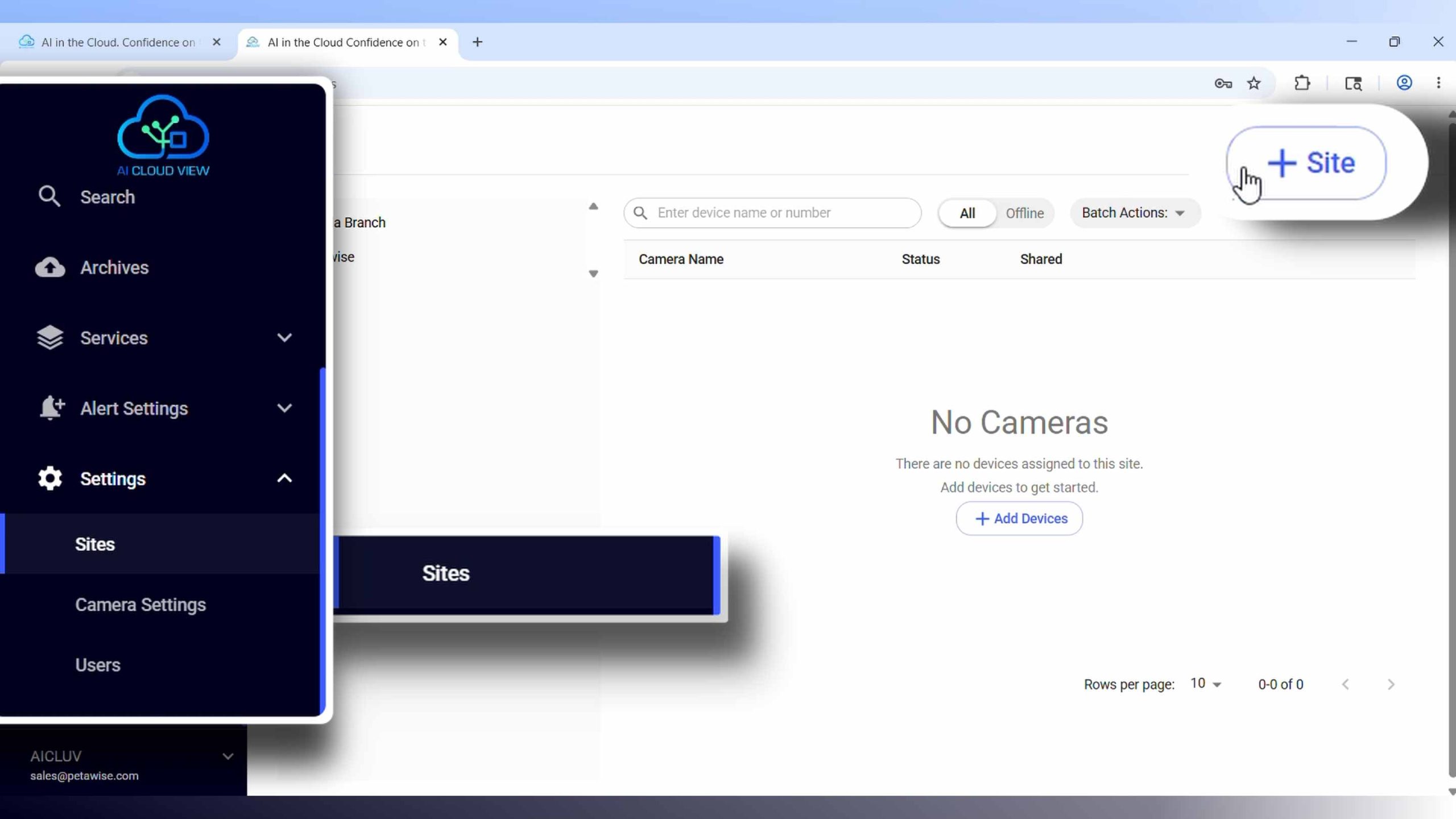Expand the AICLUV account menu
Screen dimensions: 1456x819
click(227, 756)
